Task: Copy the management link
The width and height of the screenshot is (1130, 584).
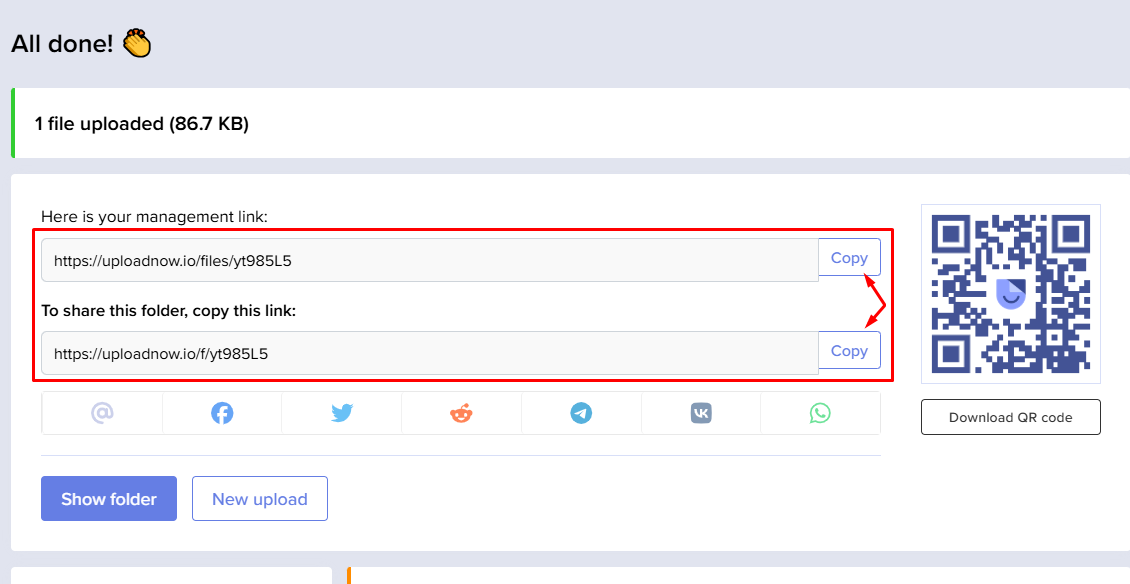Action: [849, 257]
